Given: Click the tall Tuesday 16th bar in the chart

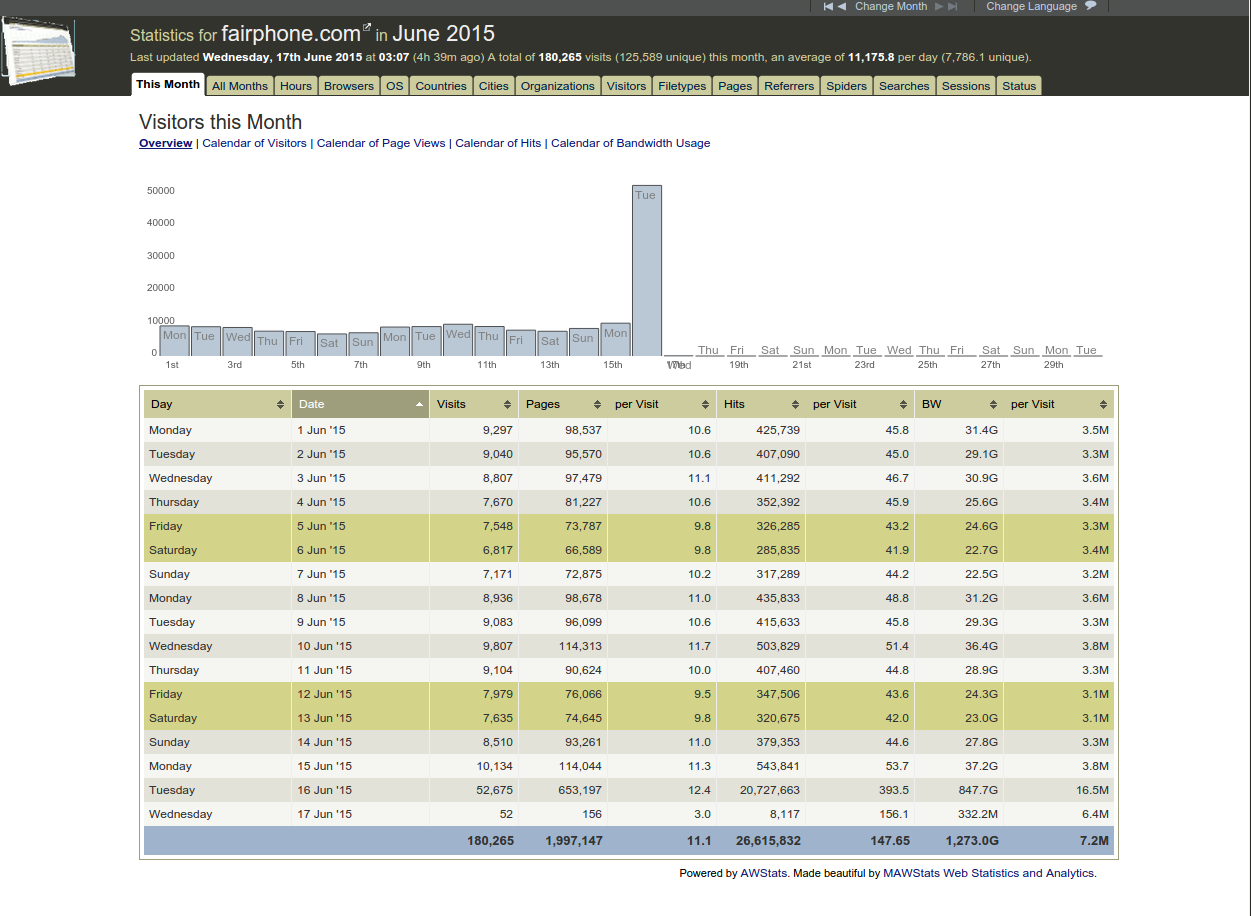Looking at the screenshot, I should (x=647, y=270).
